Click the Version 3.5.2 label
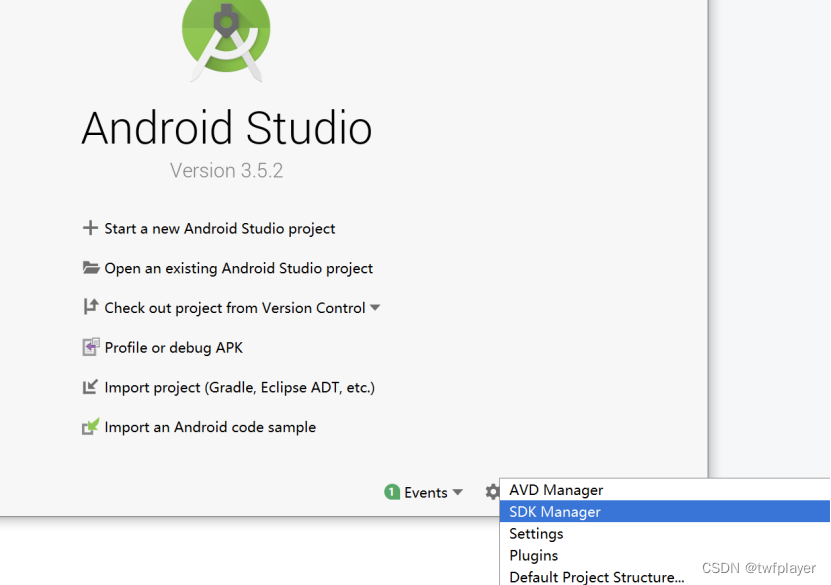The image size is (831, 585). 226,171
